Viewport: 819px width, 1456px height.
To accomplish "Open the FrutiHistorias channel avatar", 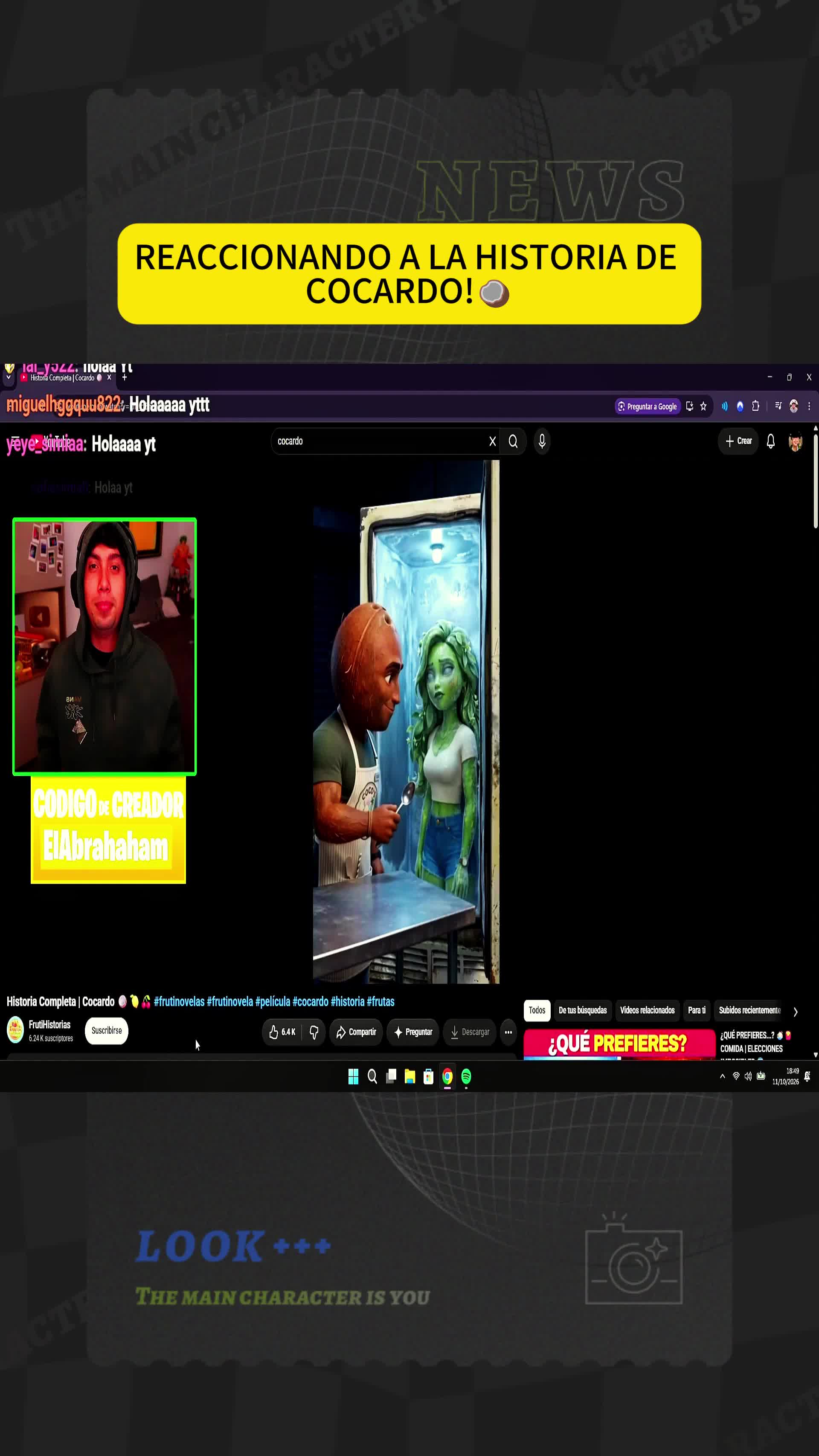I will (15, 1030).
